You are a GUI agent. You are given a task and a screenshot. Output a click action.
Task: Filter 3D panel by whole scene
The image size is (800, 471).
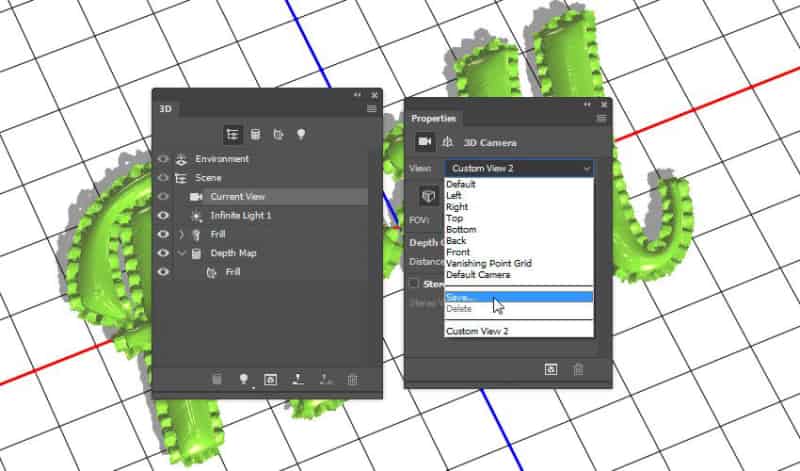(x=233, y=135)
